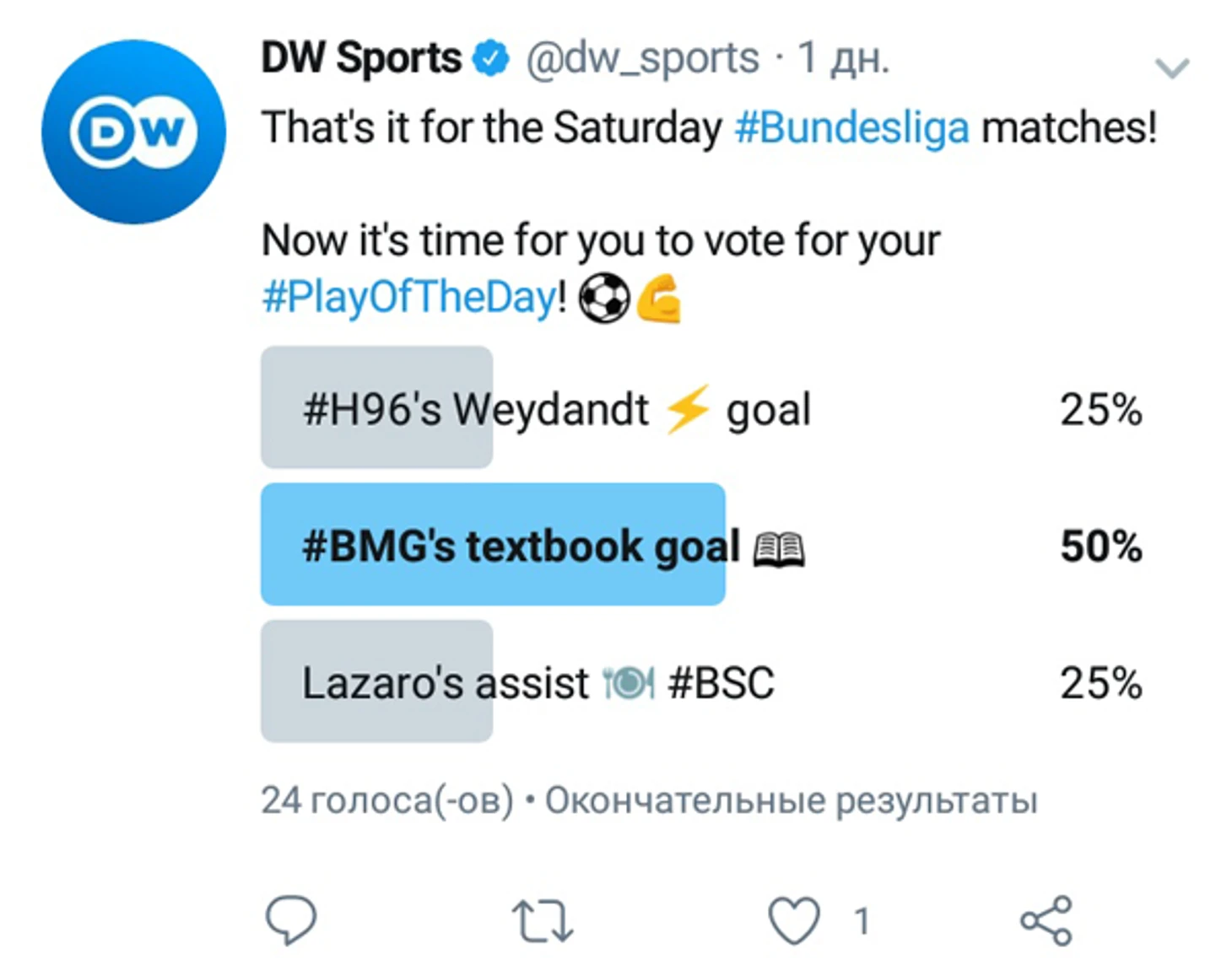The image size is (1232, 975).
Task: Click blue verified badge by DW Sports
Action: (491, 58)
